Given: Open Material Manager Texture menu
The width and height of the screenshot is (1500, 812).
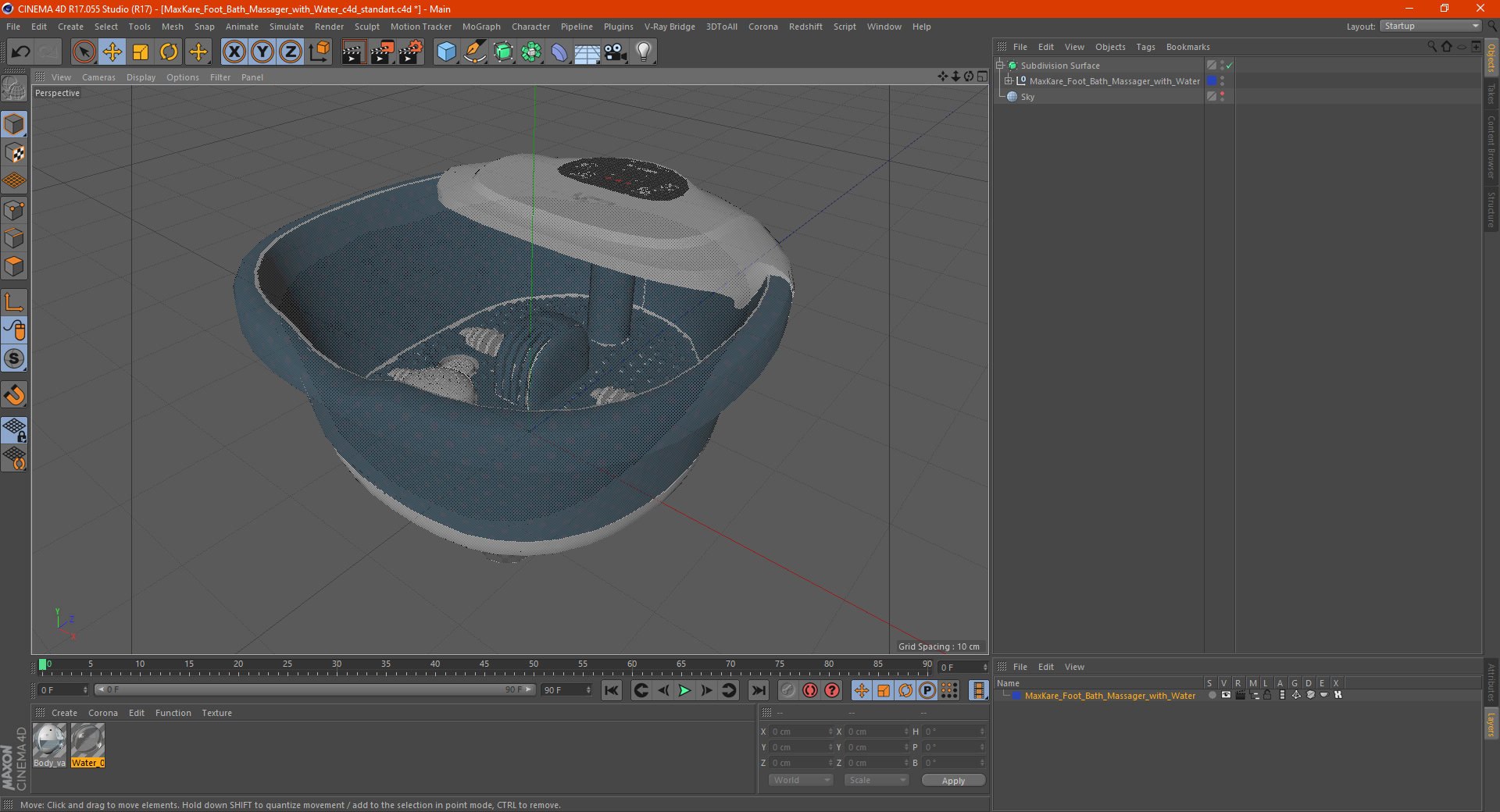Looking at the screenshot, I should [x=216, y=713].
